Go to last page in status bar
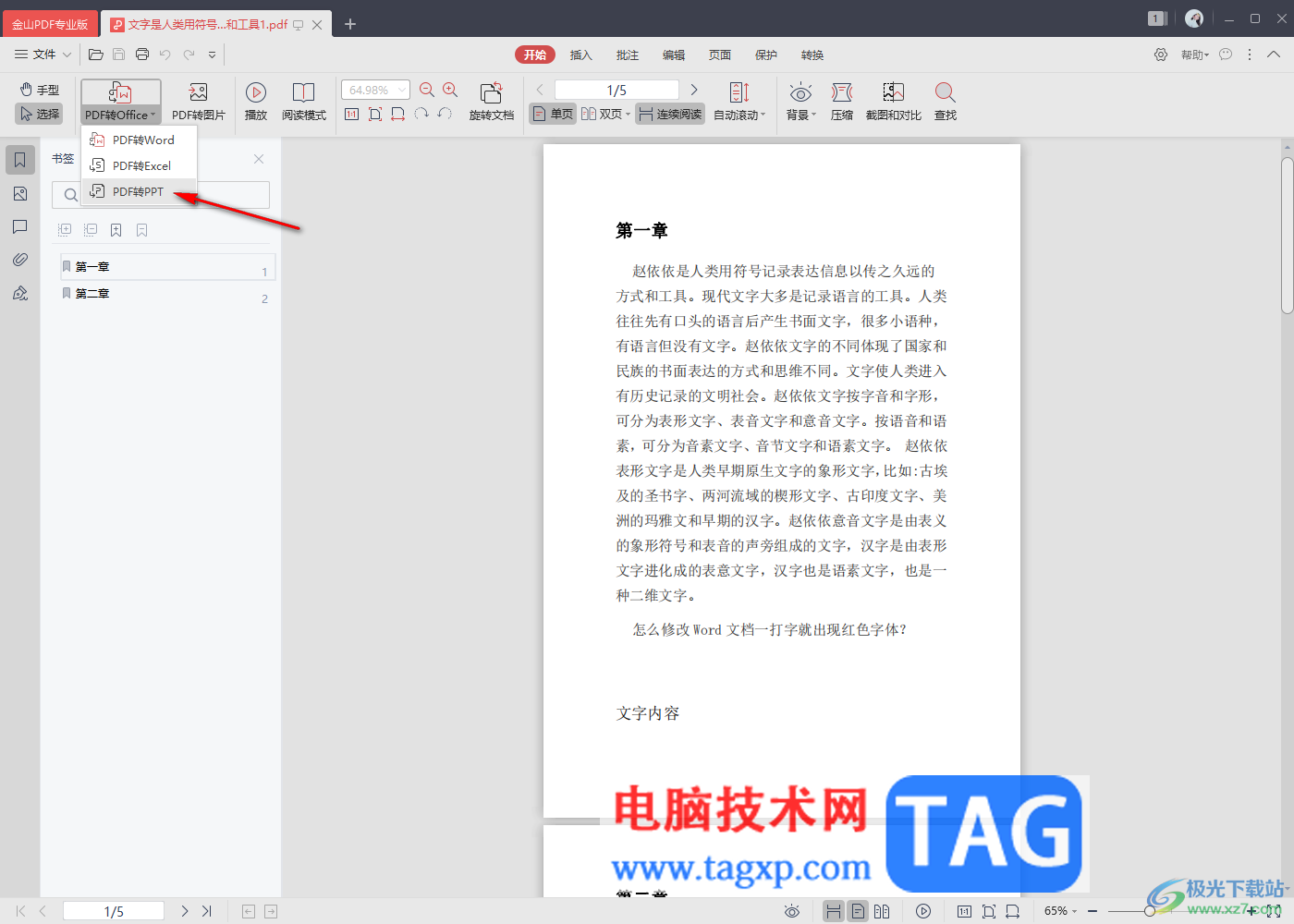Viewport: 1294px width, 924px height. pyautogui.click(x=206, y=911)
